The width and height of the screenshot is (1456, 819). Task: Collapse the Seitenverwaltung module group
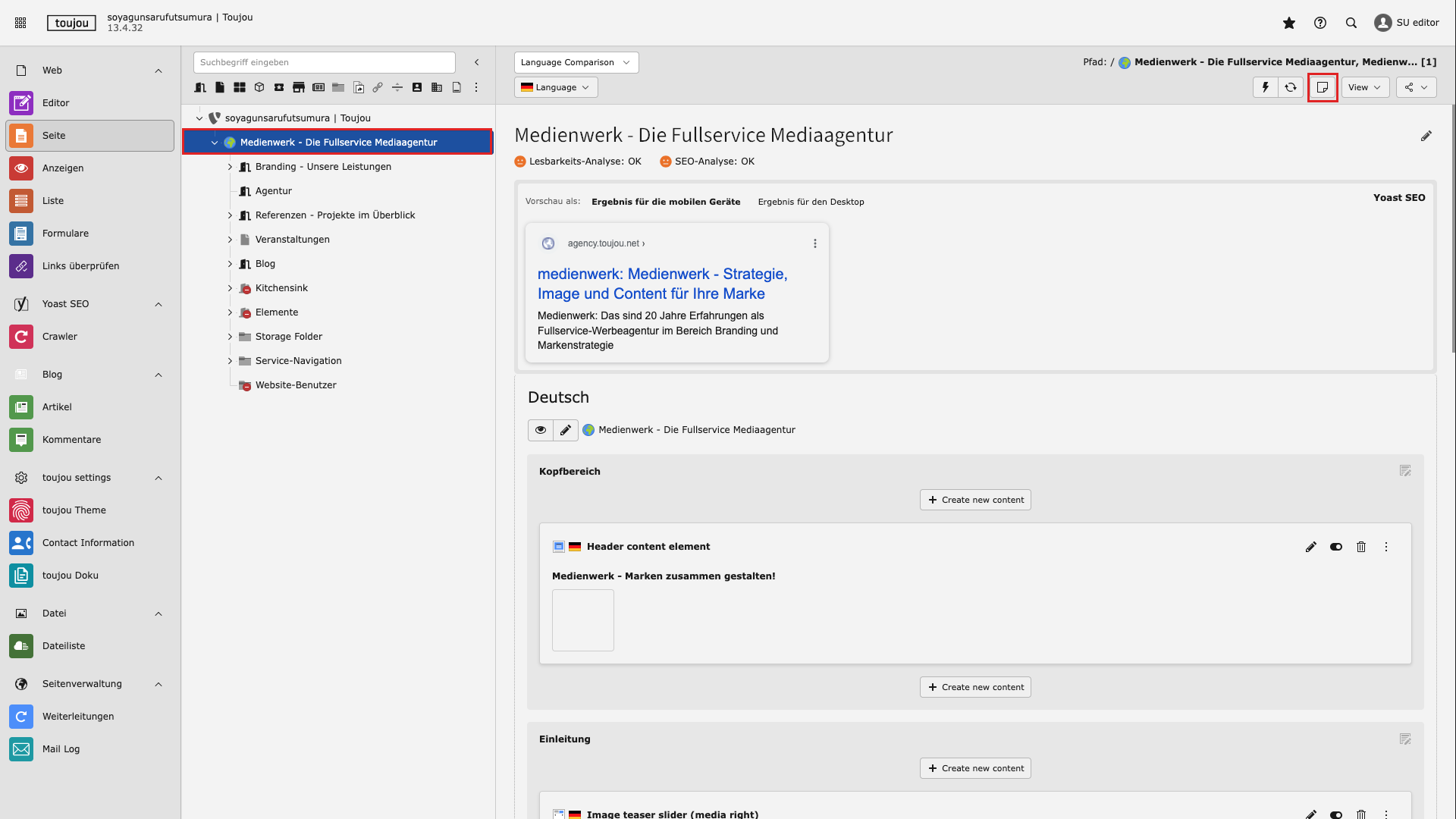click(158, 684)
